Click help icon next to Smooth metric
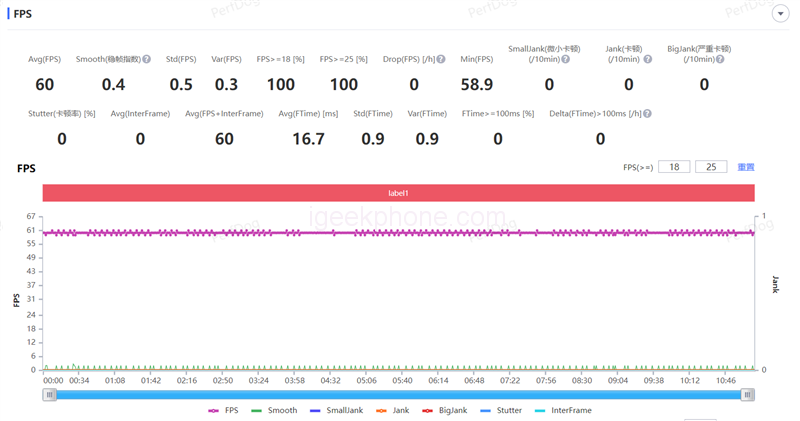800x421 pixels. [147, 60]
